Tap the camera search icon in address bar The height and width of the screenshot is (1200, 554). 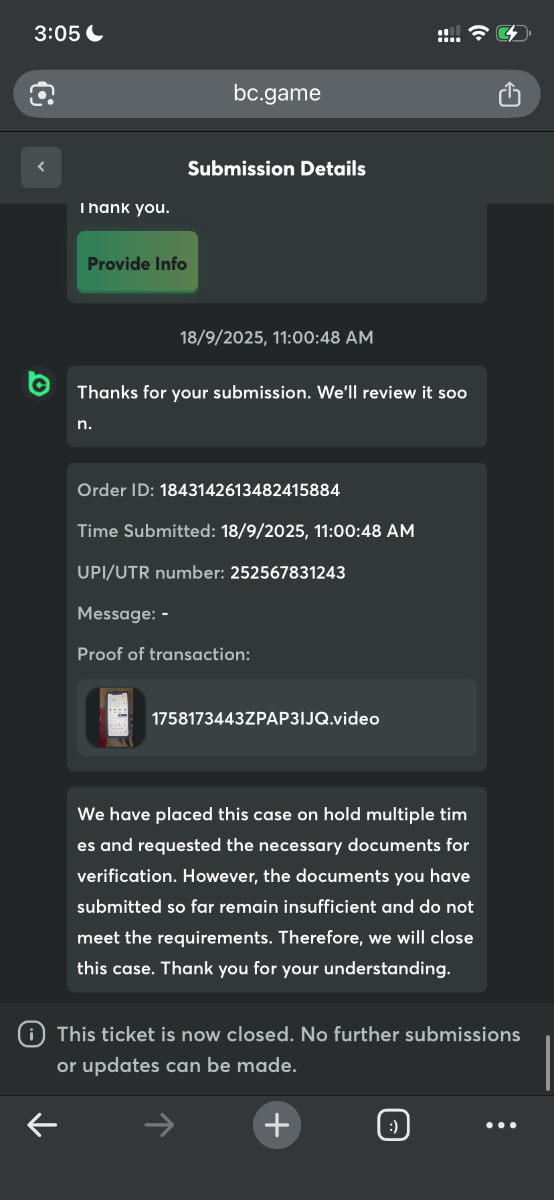click(42, 94)
